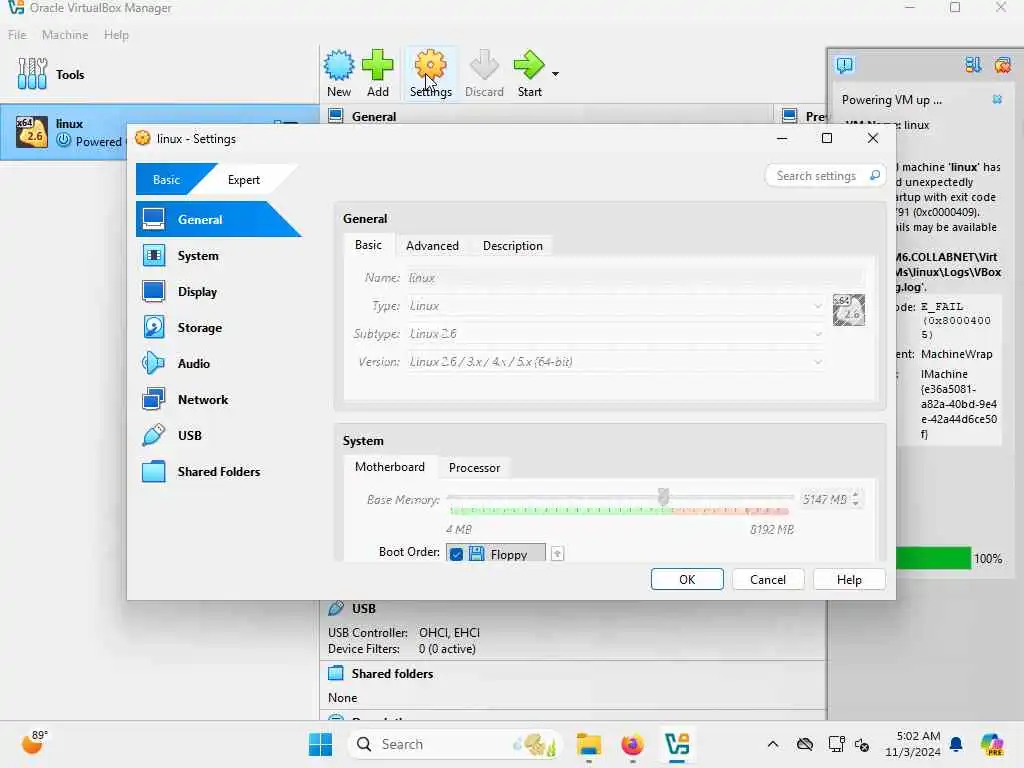Show hidden tray icons chevron
The image size is (1024, 768).
(x=773, y=744)
